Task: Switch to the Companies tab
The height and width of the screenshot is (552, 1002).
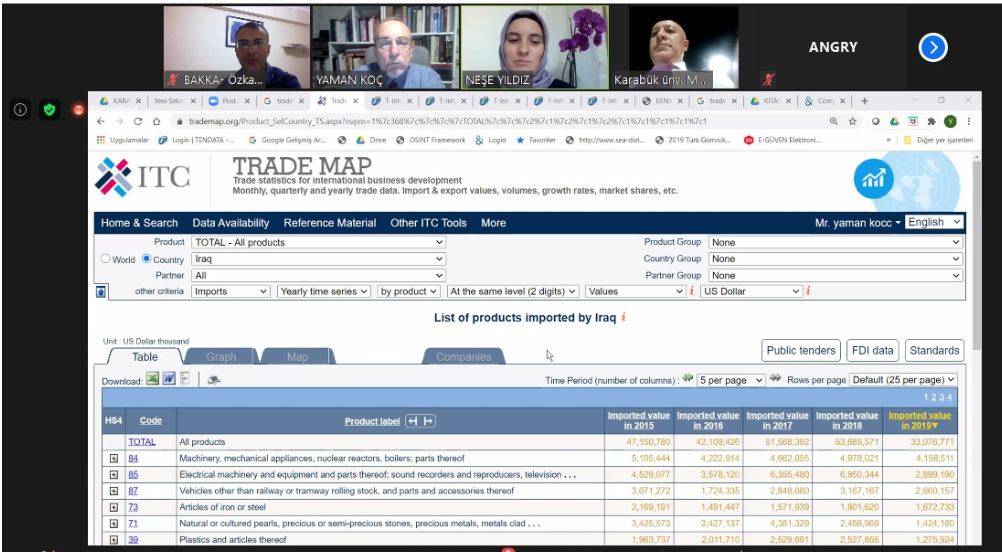Action: (x=463, y=356)
